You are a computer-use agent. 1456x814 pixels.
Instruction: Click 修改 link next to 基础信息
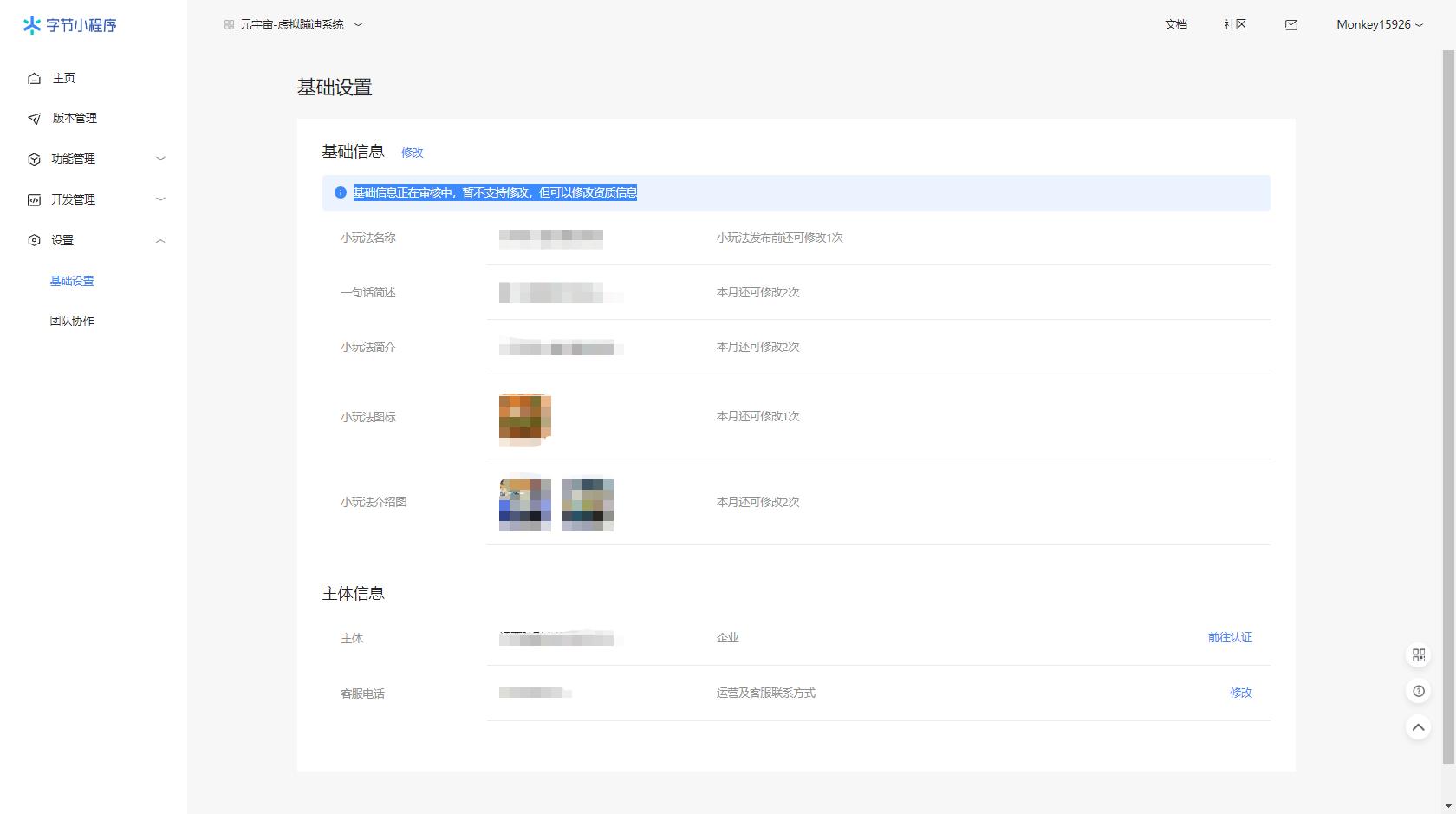412,153
